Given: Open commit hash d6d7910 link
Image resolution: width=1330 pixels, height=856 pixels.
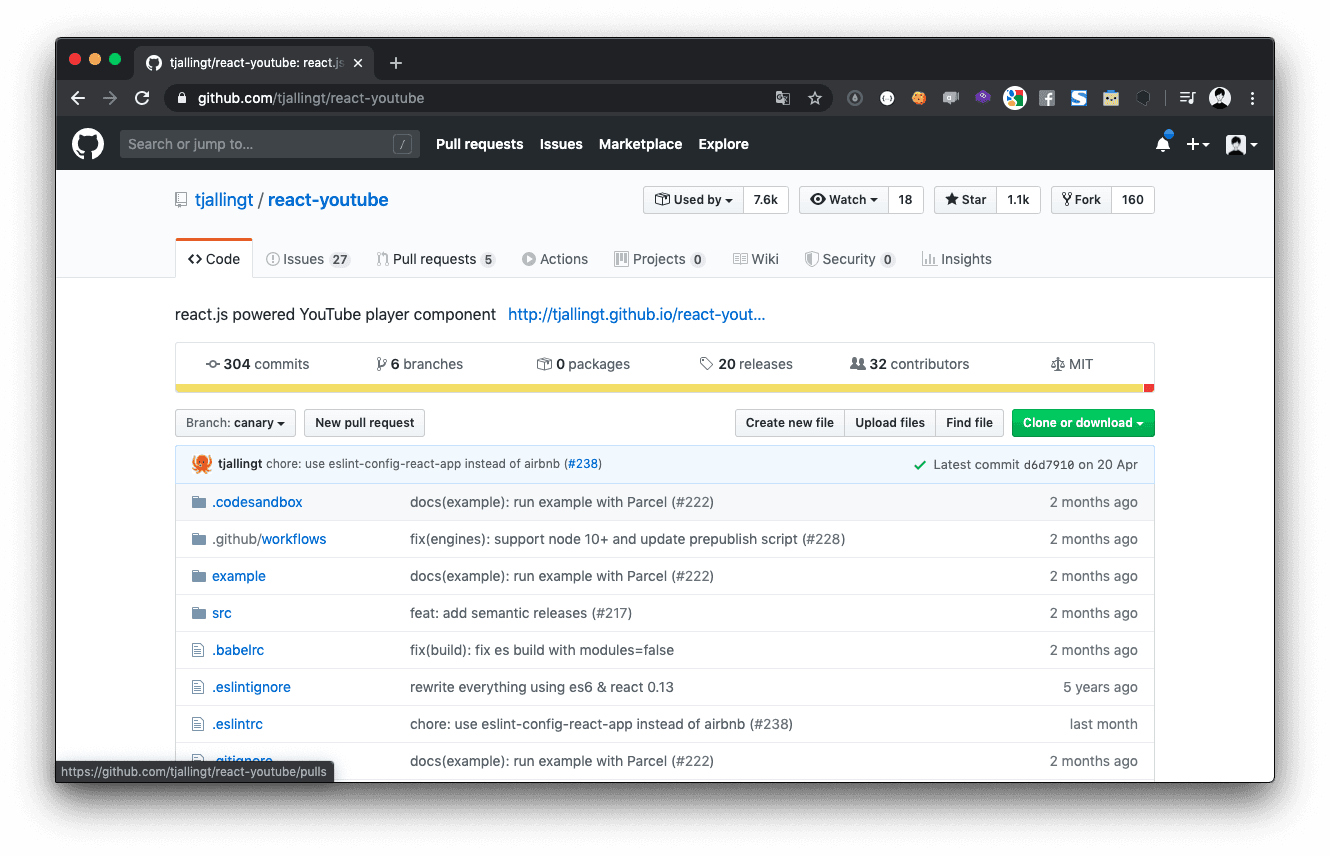Looking at the screenshot, I should [1048, 465].
